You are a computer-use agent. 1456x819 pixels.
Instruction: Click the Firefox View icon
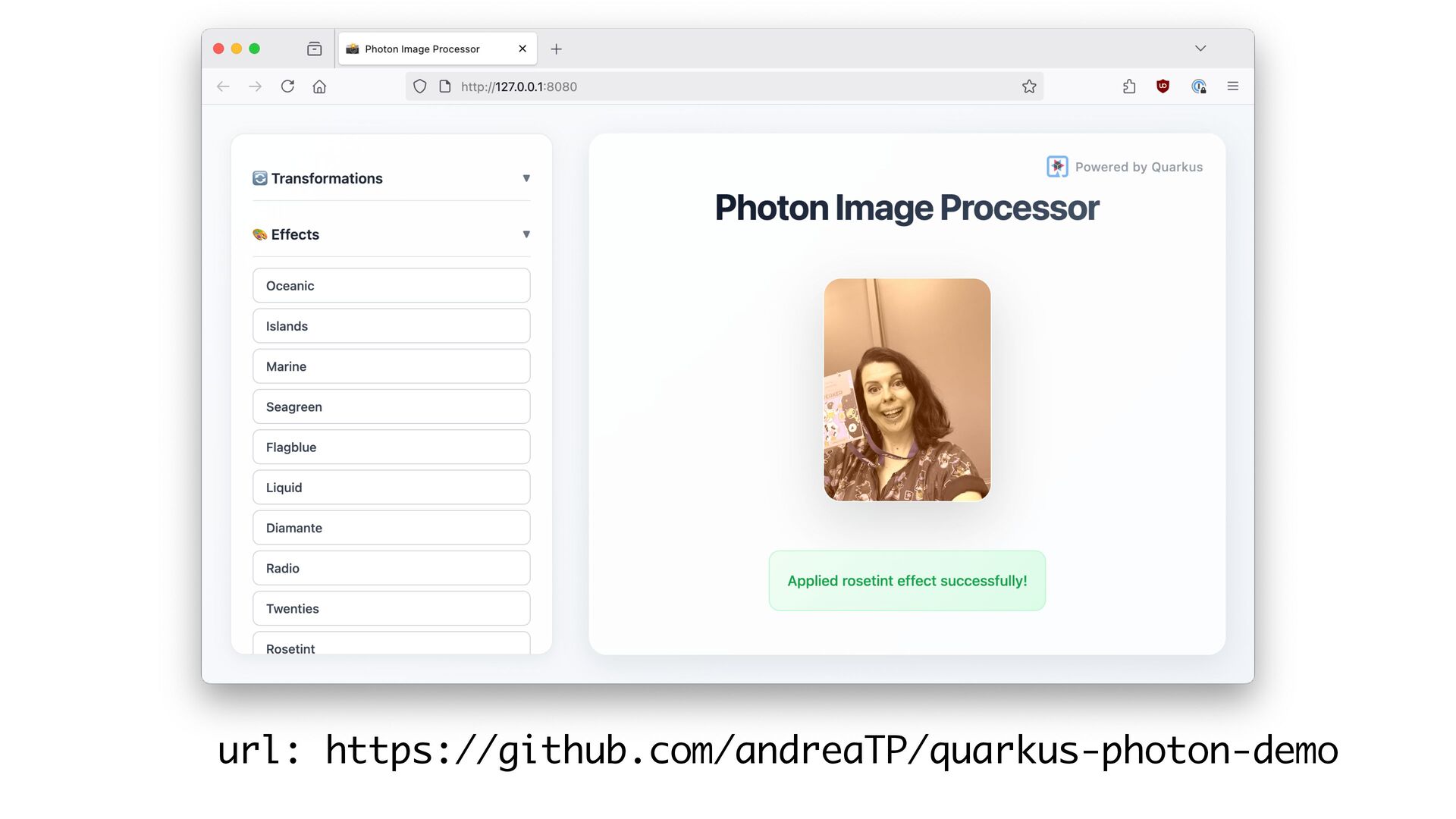coord(314,49)
